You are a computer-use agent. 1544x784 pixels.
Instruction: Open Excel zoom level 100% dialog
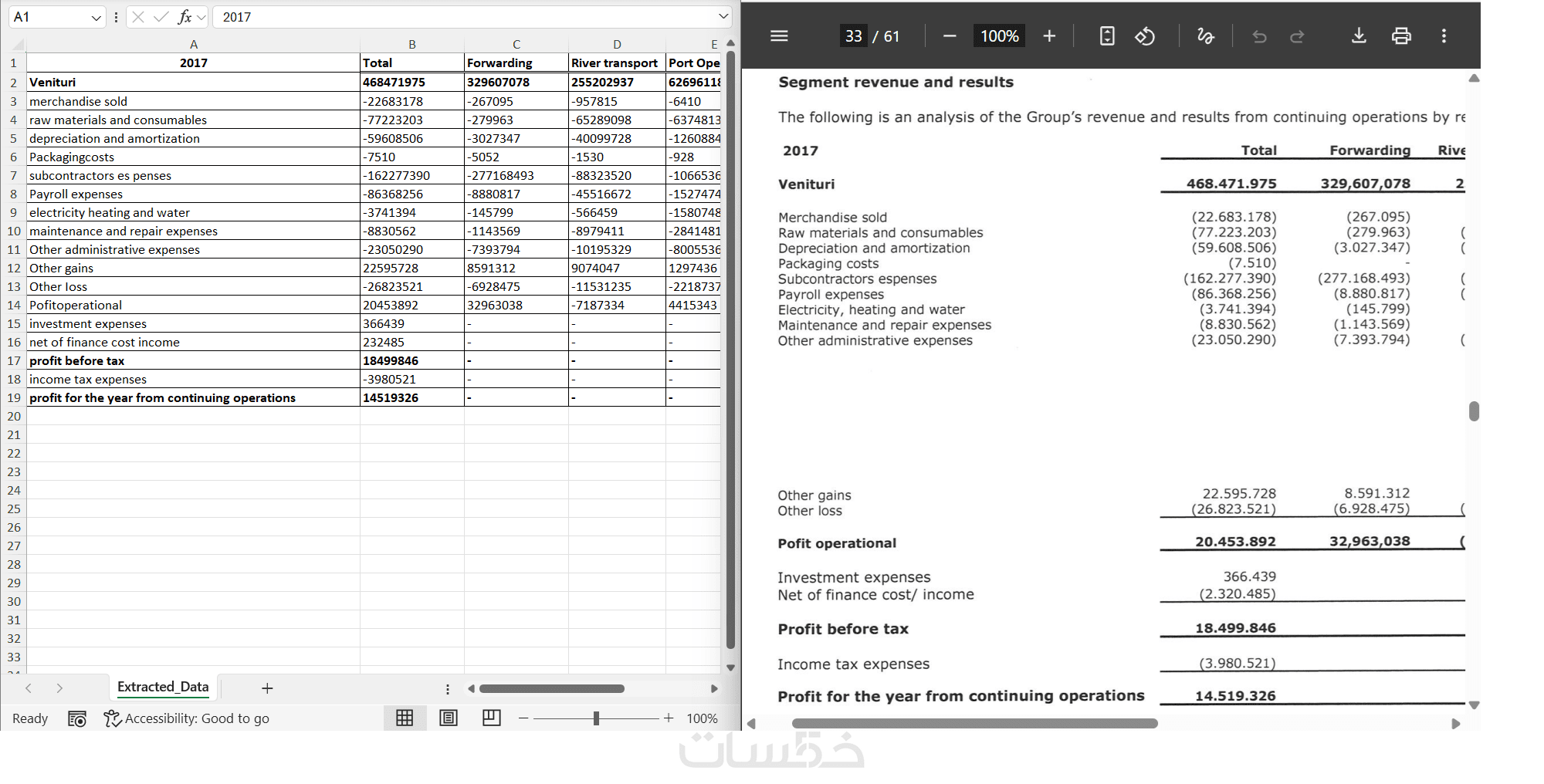tap(702, 718)
